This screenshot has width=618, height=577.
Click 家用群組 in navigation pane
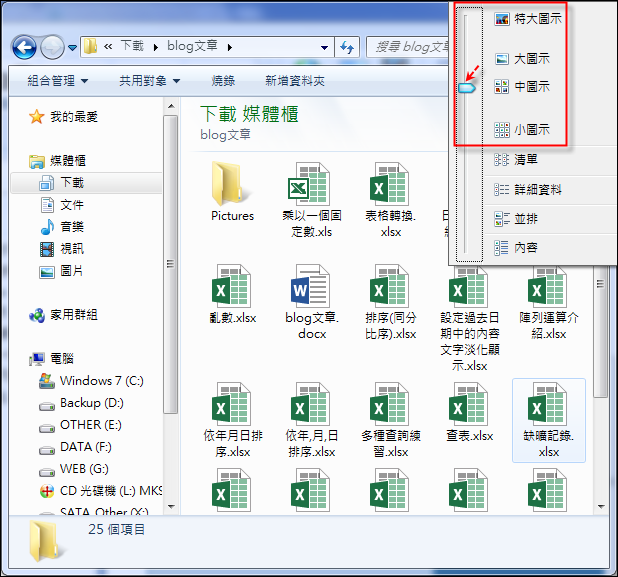coord(63,315)
